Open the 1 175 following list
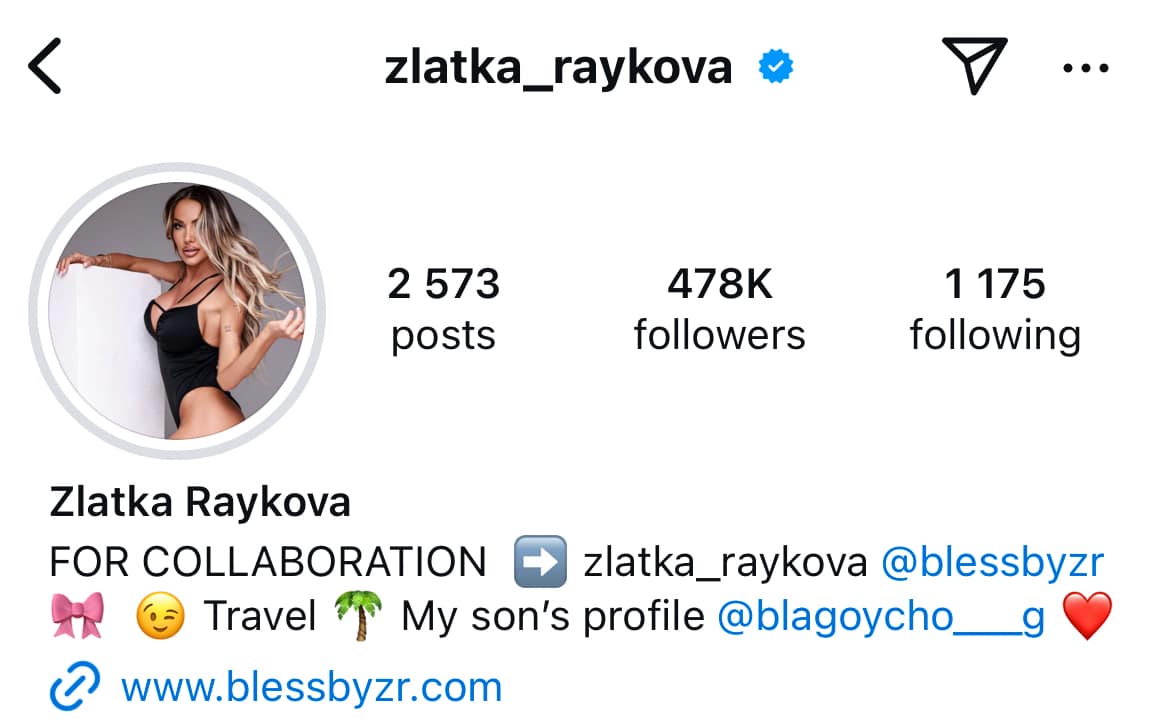Viewport: 1170px width, 725px height. [x=995, y=309]
